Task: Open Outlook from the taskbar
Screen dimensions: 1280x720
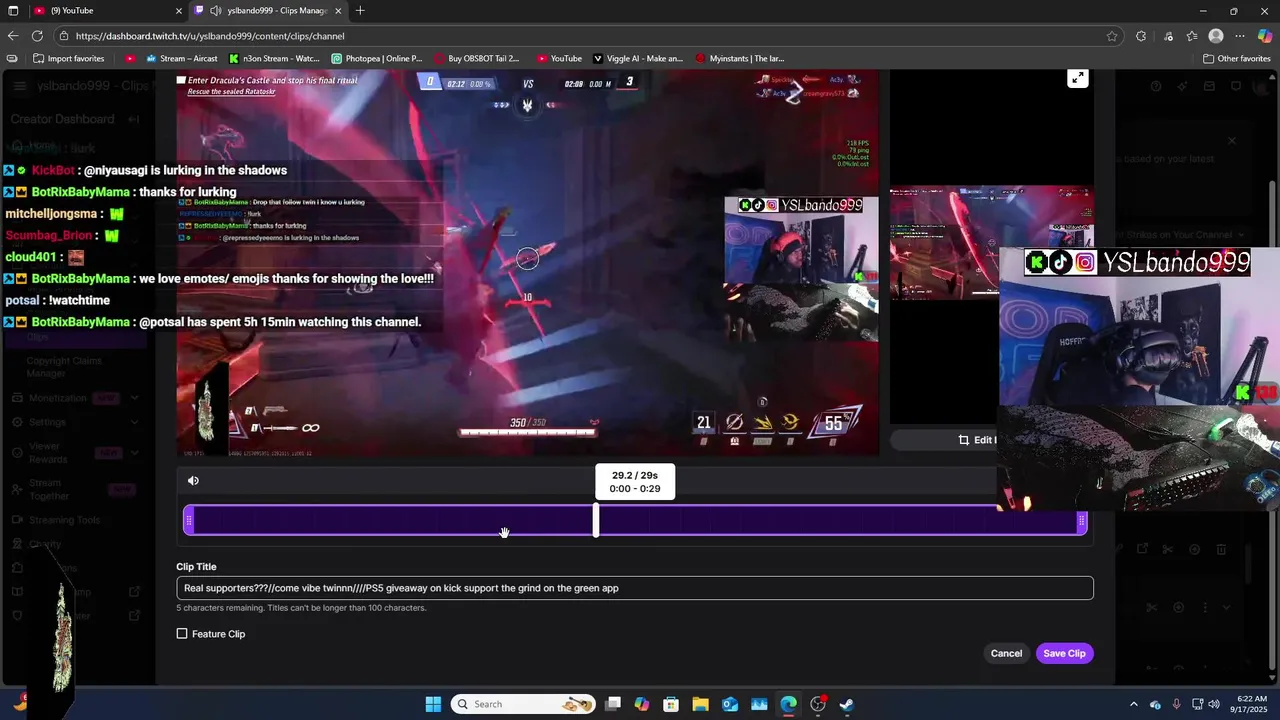Action: pos(730,704)
